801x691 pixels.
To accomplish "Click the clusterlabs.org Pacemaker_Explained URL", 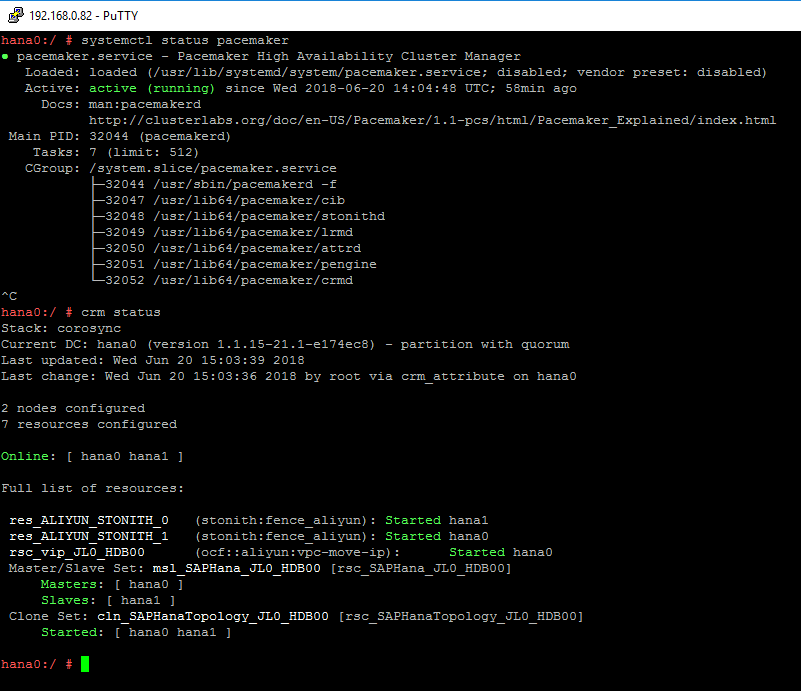I will click(432, 121).
